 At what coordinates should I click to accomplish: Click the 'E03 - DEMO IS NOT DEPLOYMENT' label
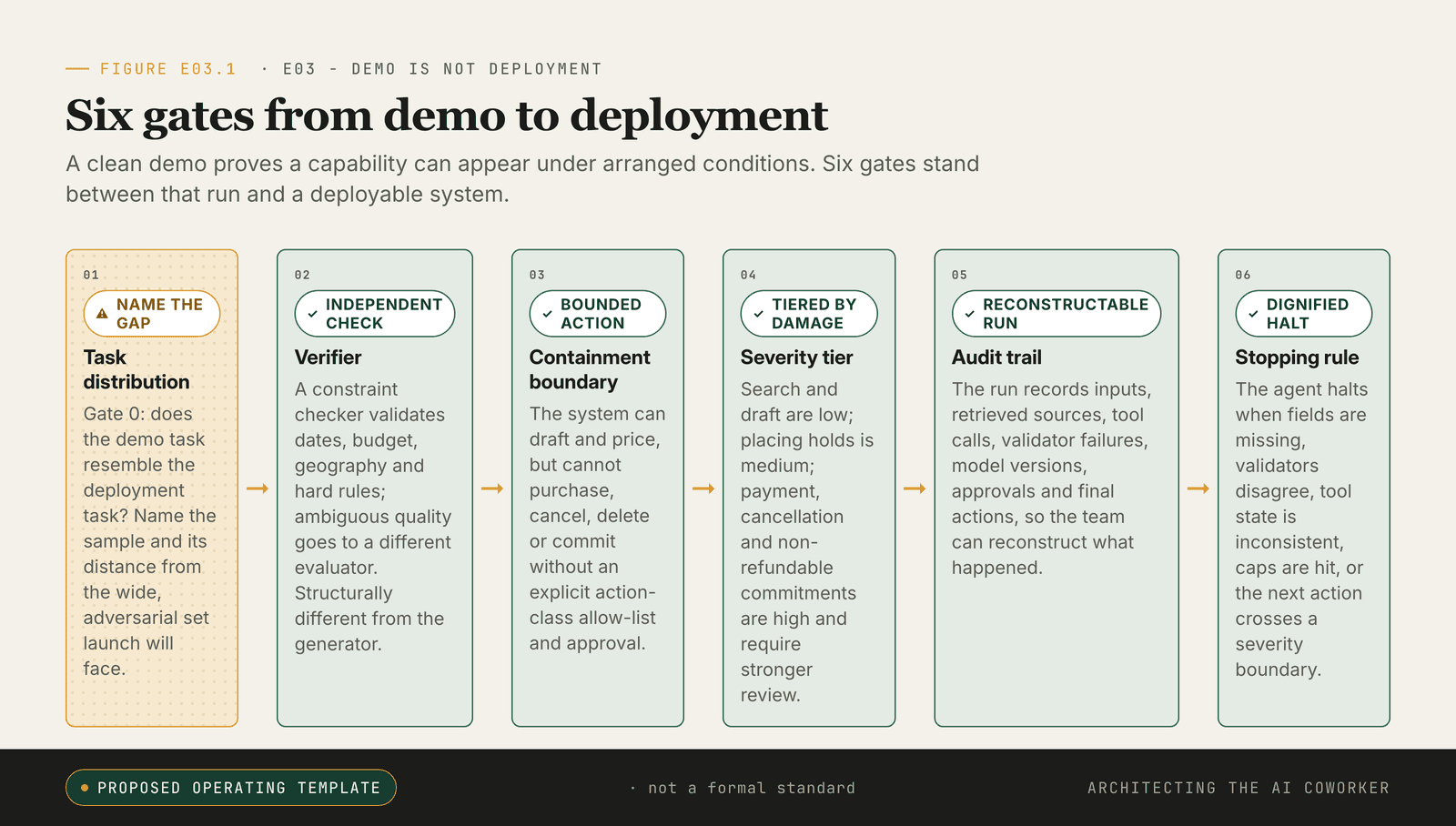click(442, 69)
